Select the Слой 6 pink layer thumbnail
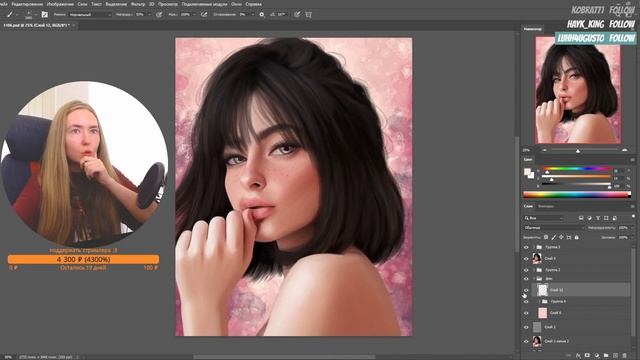This screenshot has height=360, width=640. pyautogui.click(x=542, y=313)
